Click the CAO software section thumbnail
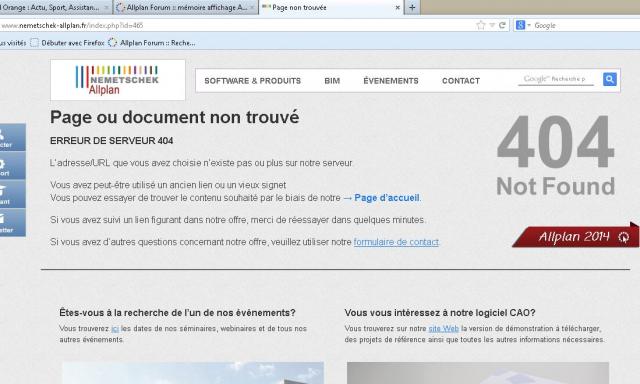Image resolution: width=640 pixels, height=384 pixels. (x=478, y=373)
